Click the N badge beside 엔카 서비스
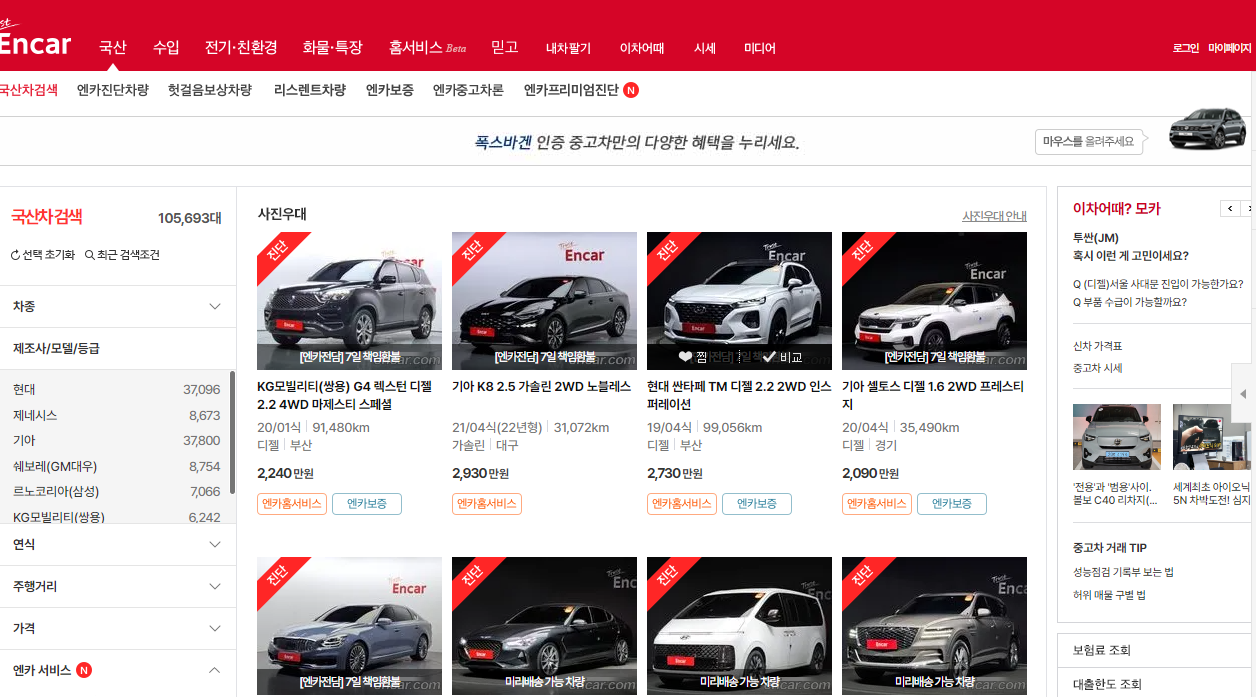The width and height of the screenshot is (1256, 697). [x=84, y=670]
